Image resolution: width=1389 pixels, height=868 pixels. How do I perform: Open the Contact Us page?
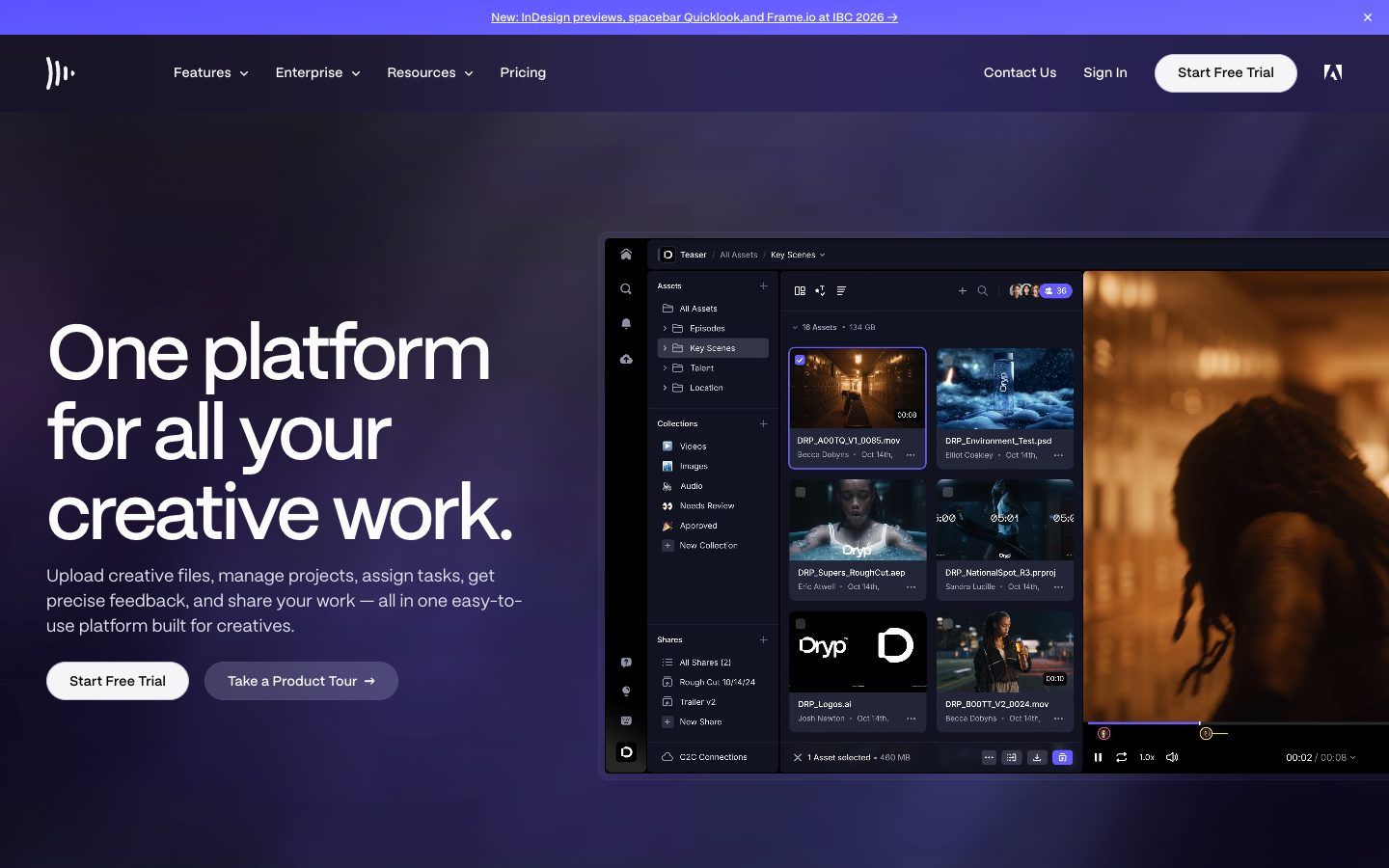pos(1020,72)
